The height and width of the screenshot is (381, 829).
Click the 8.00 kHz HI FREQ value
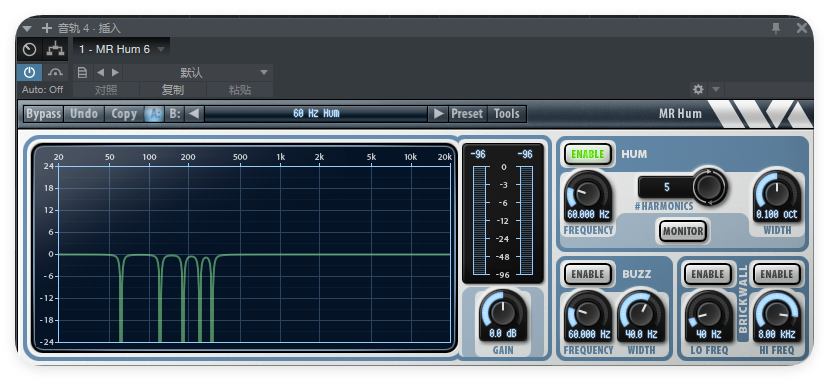tap(776, 334)
